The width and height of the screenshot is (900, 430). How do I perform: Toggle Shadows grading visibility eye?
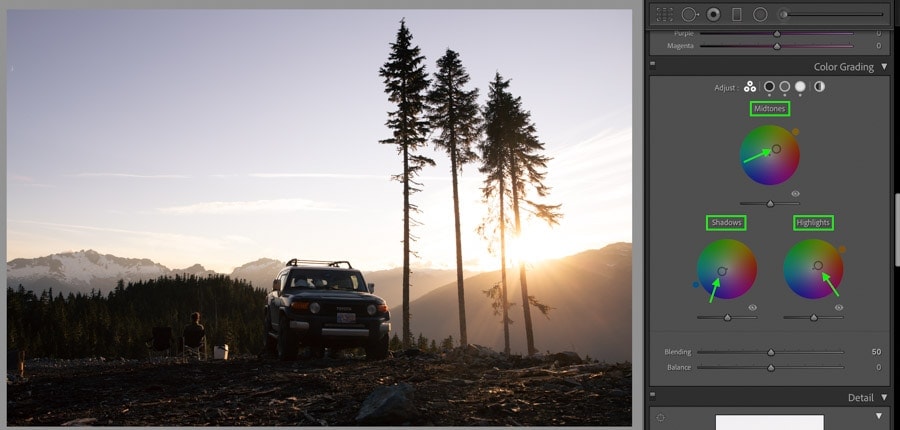click(x=752, y=308)
